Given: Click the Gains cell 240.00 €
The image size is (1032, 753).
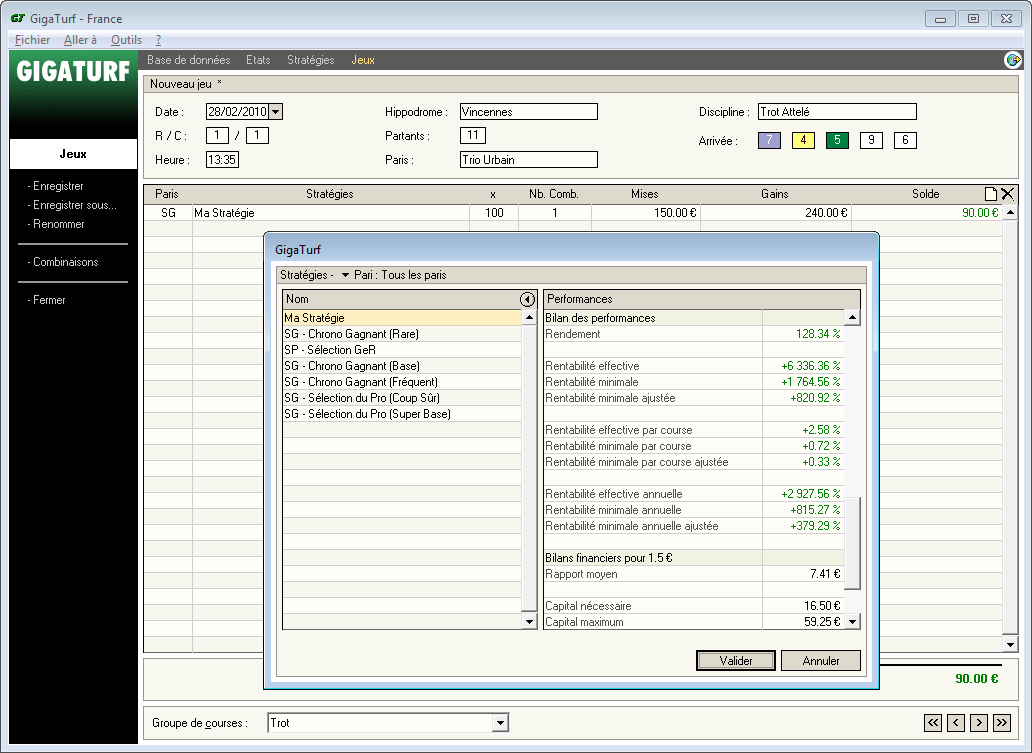Looking at the screenshot, I should coord(776,213).
